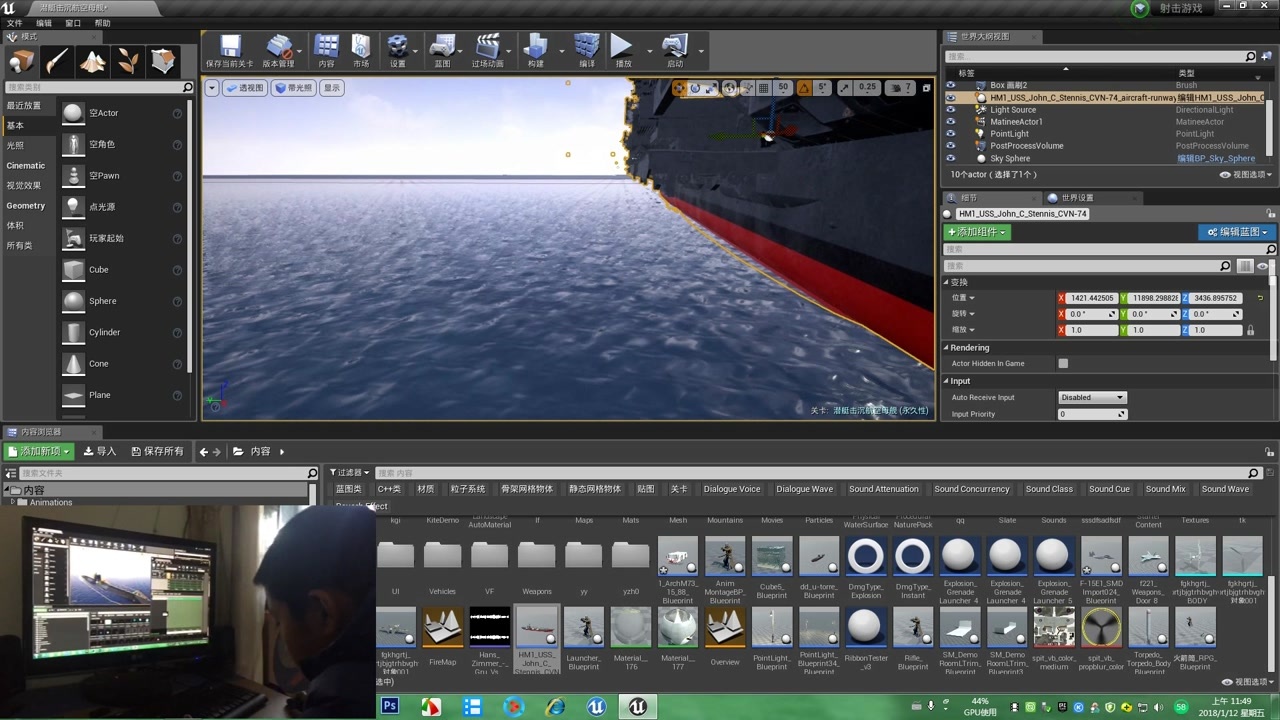Open the camera speed setting in viewport

[x=900, y=88]
